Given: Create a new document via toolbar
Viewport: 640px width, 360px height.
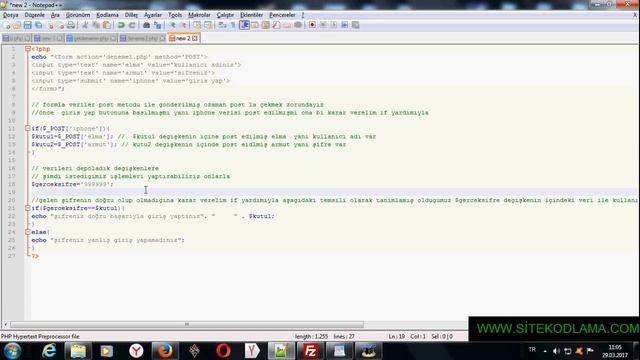Looking at the screenshot, I should pos(7,25).
